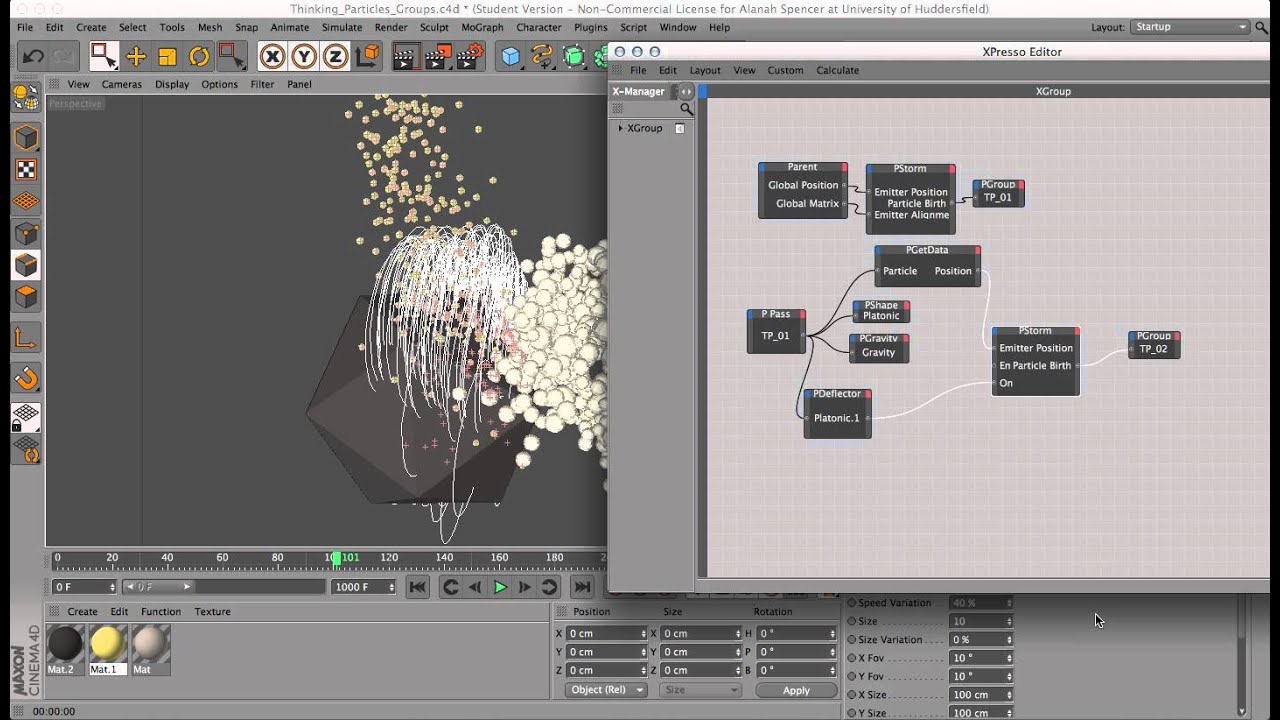
Task: Add a Cube primitive object
Action: [x=511, y=57]
